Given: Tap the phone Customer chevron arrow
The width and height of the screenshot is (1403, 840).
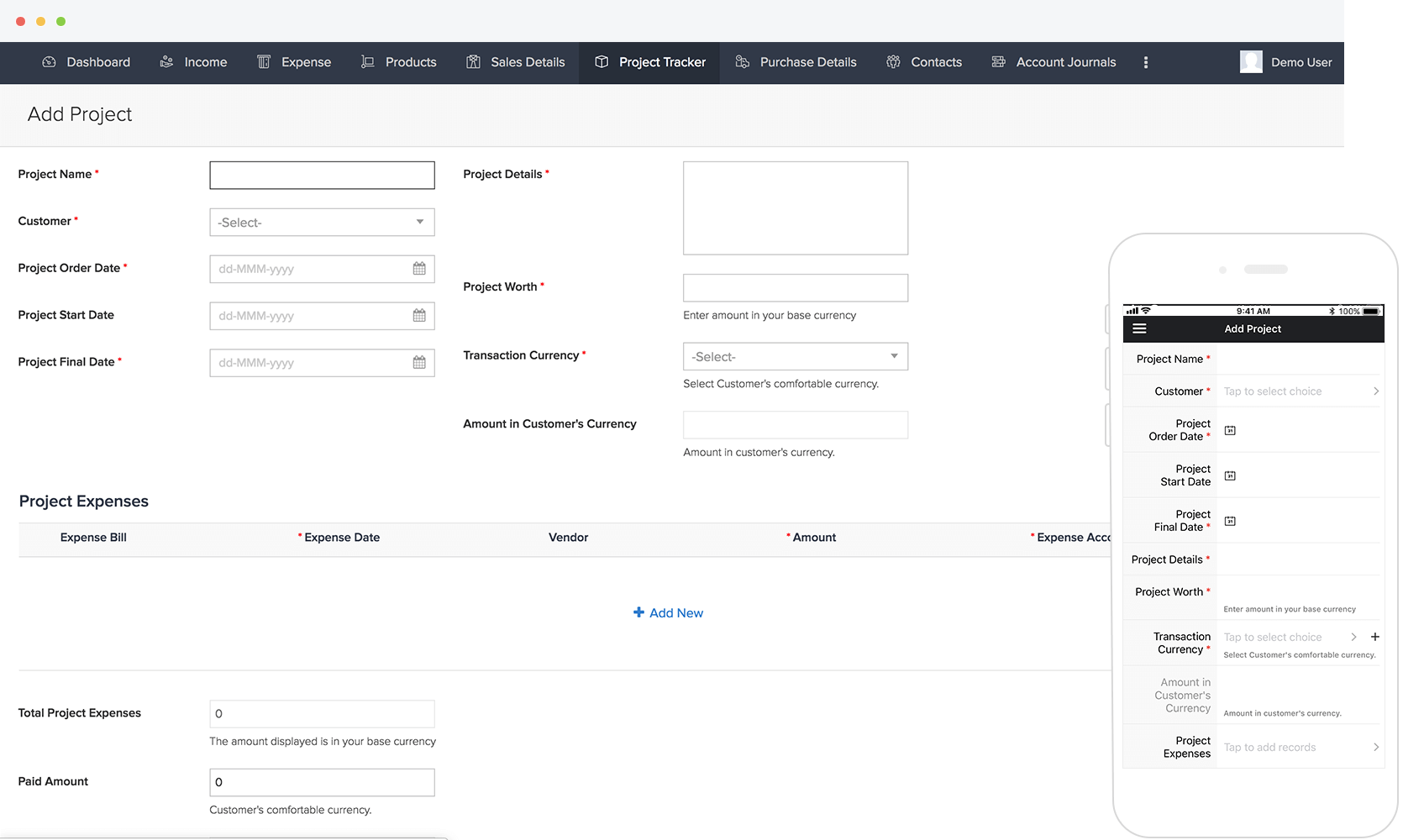Looking at the screenshot, I should click(x=1376, y=391).
